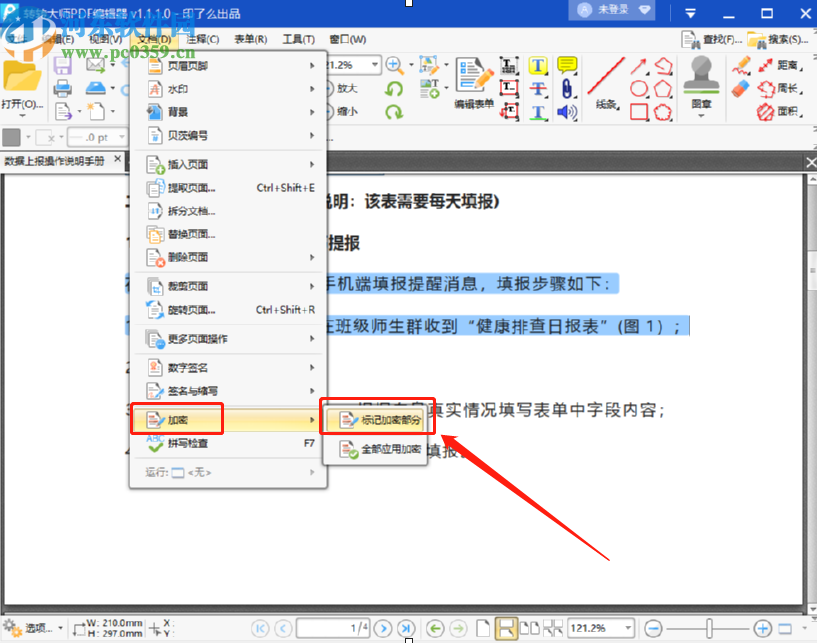Select the paperclip file attachment tool

pyautogui.click(x=566, y=88)
